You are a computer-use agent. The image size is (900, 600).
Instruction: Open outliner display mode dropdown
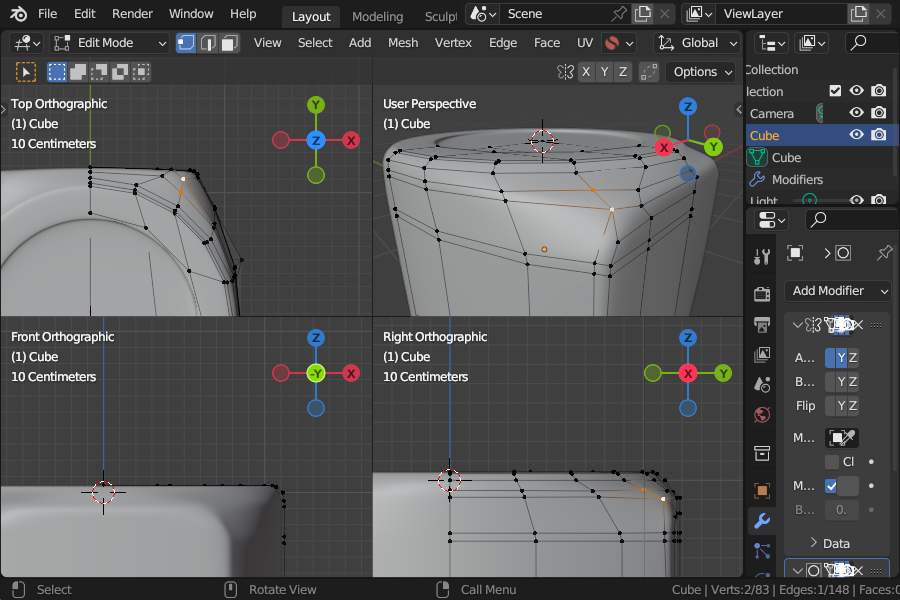click(773, 43)
